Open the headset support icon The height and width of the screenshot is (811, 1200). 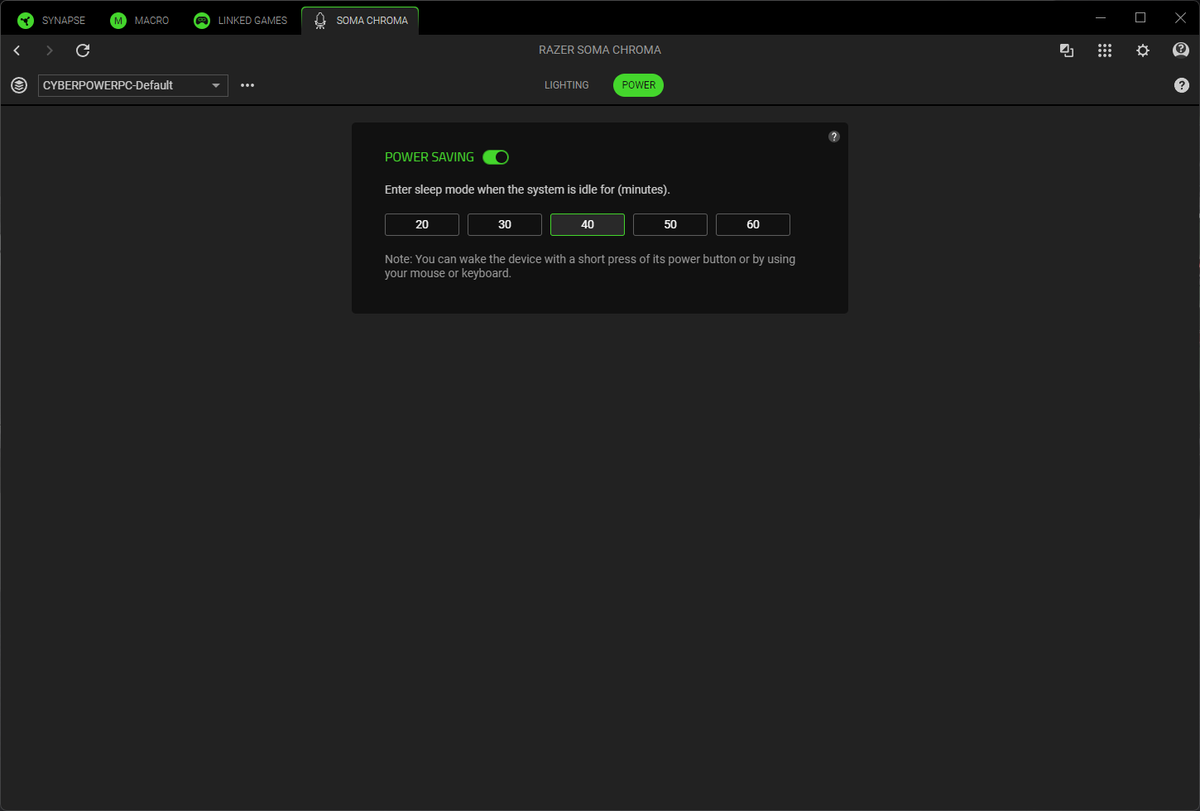[1181, 50]
